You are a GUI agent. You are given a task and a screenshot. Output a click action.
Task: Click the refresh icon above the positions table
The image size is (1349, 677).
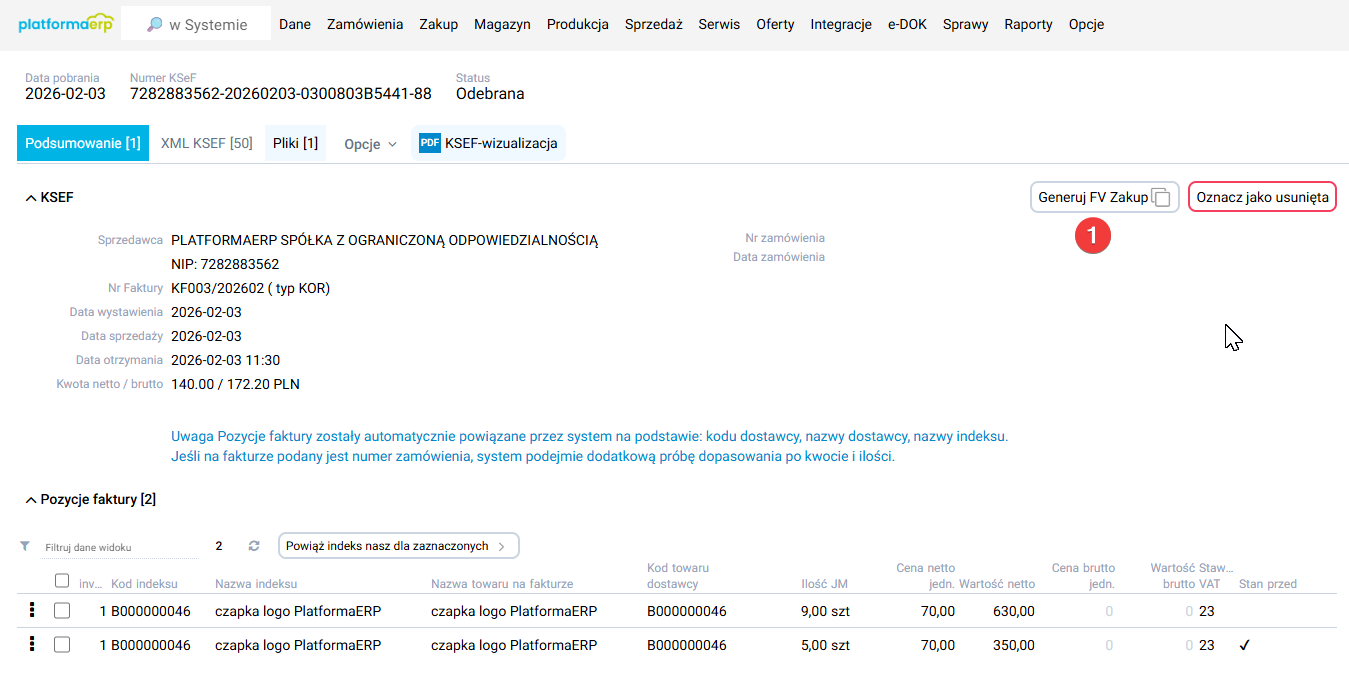pos(254,546)
